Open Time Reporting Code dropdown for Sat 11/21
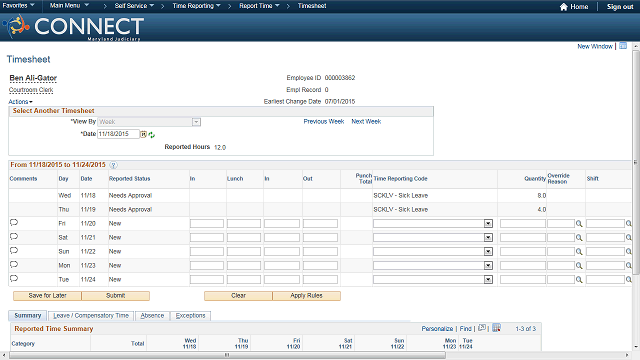640x360 pixels. coord(488,238)
